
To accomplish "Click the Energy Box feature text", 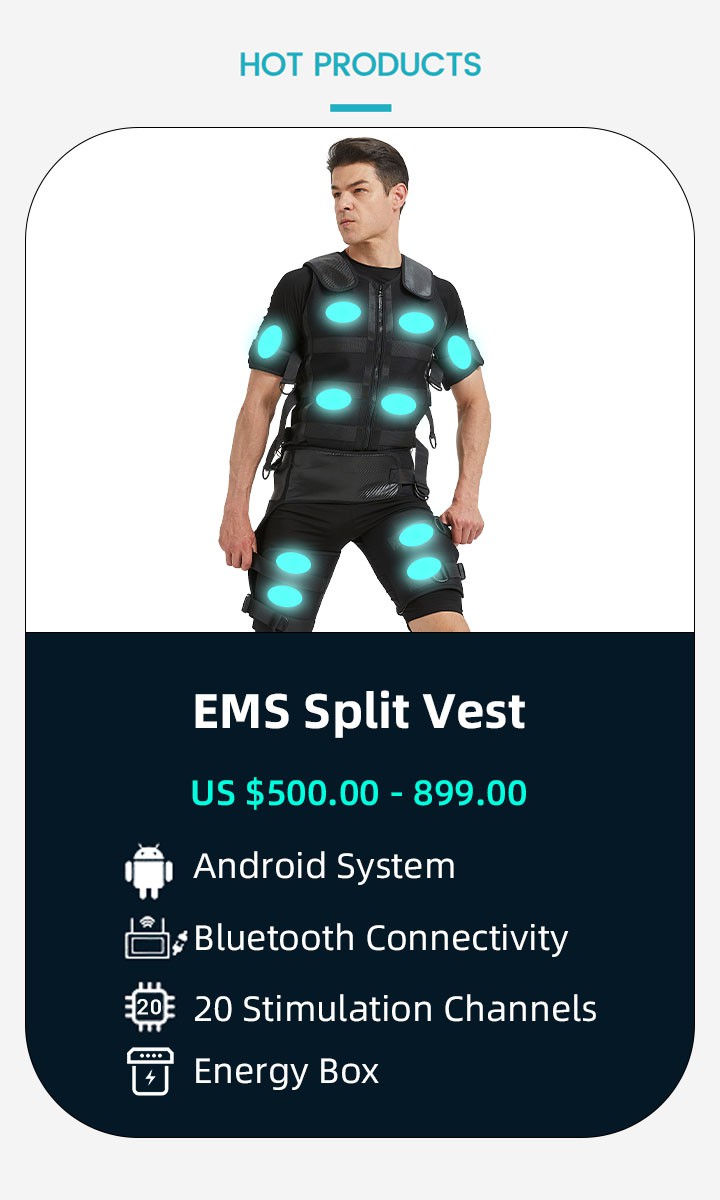I will (x=286, y=1072).
